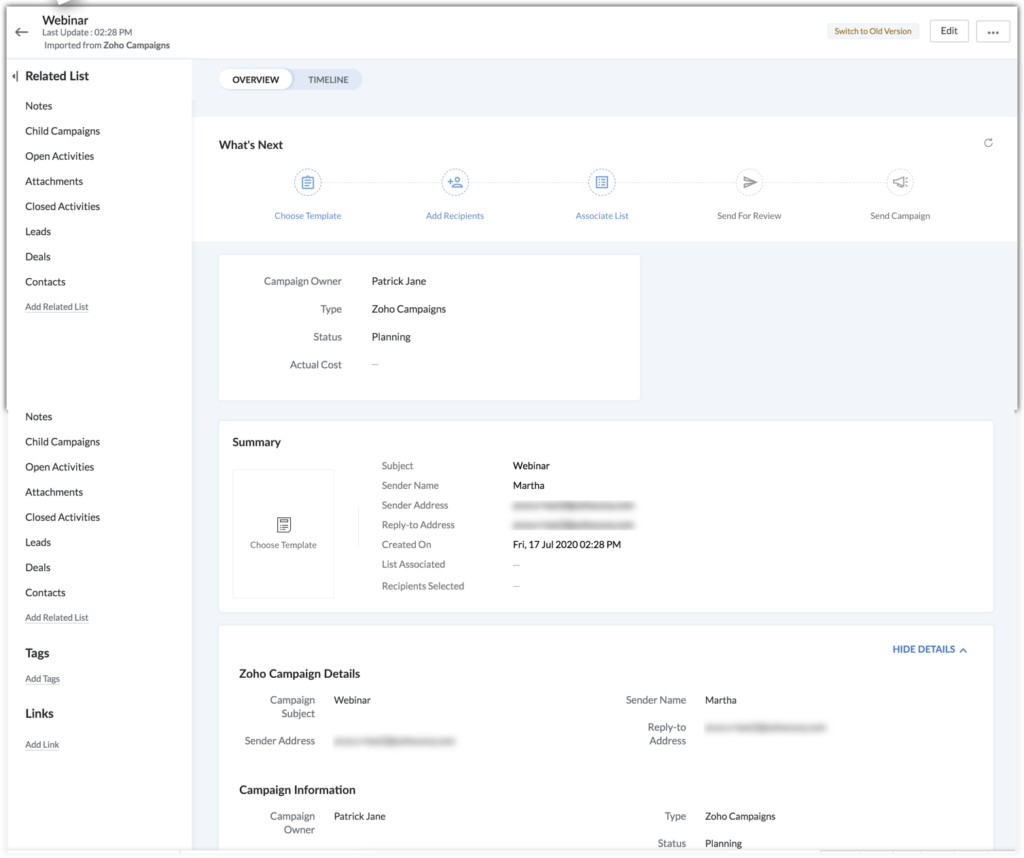Open Add Tags in the Tags section
Image resolution: width=1024 pixels, height=858 pixels.
(42, 678)
